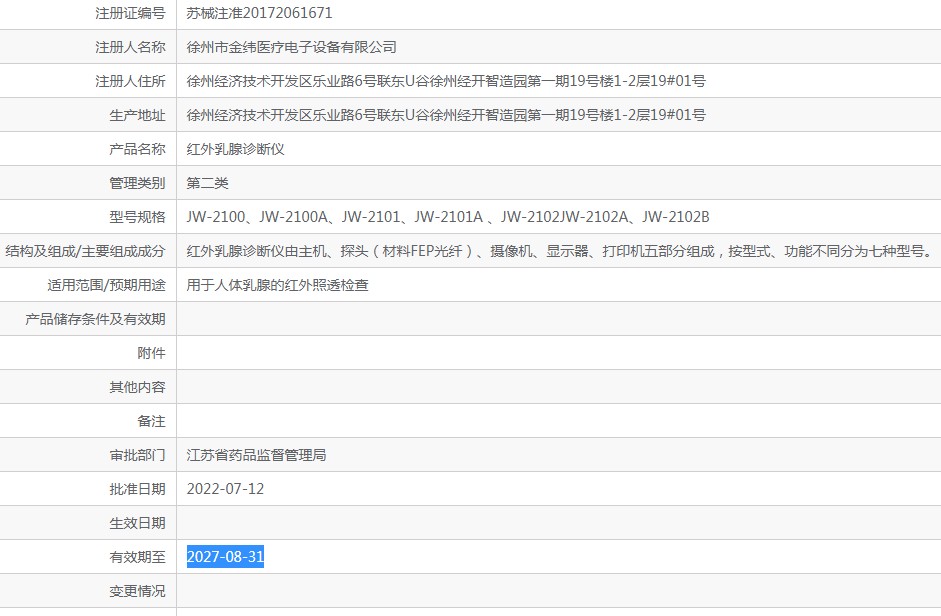Click the model list starting JW-2100
The image size is (941, 616).
point(448,217)
